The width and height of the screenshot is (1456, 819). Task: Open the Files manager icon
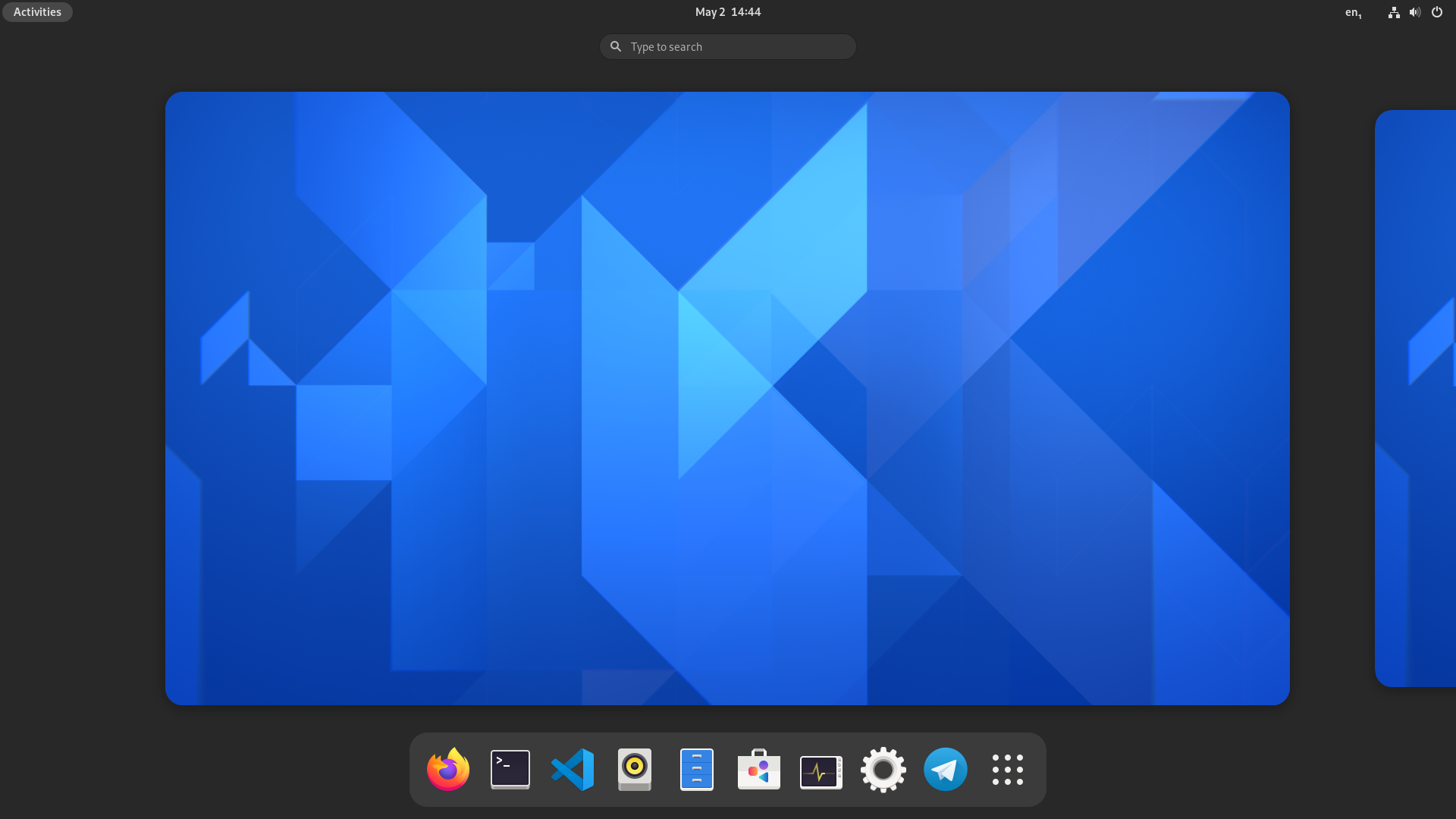[x=697, y=770]
